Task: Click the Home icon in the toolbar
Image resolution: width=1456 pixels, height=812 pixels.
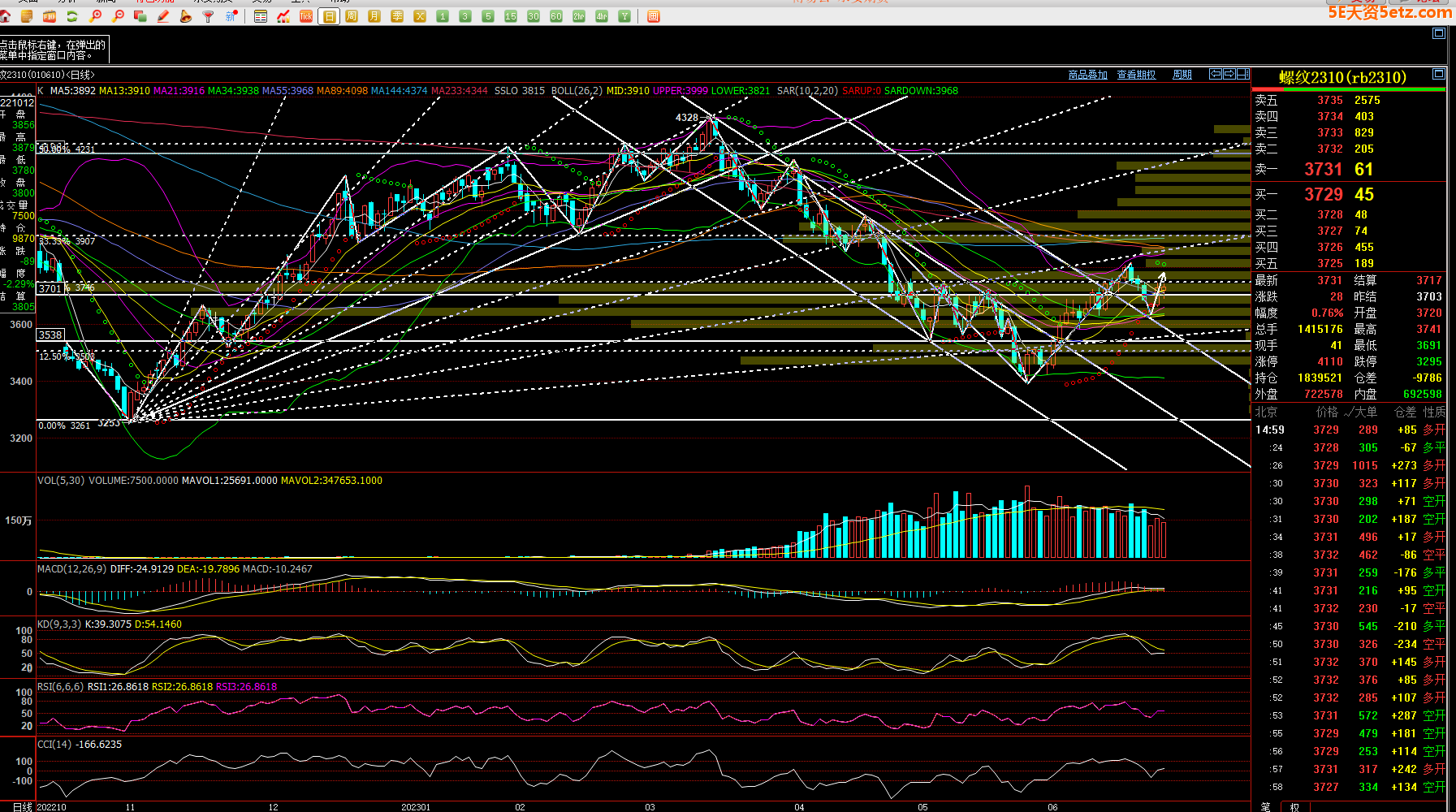Action: coord(5,16)
